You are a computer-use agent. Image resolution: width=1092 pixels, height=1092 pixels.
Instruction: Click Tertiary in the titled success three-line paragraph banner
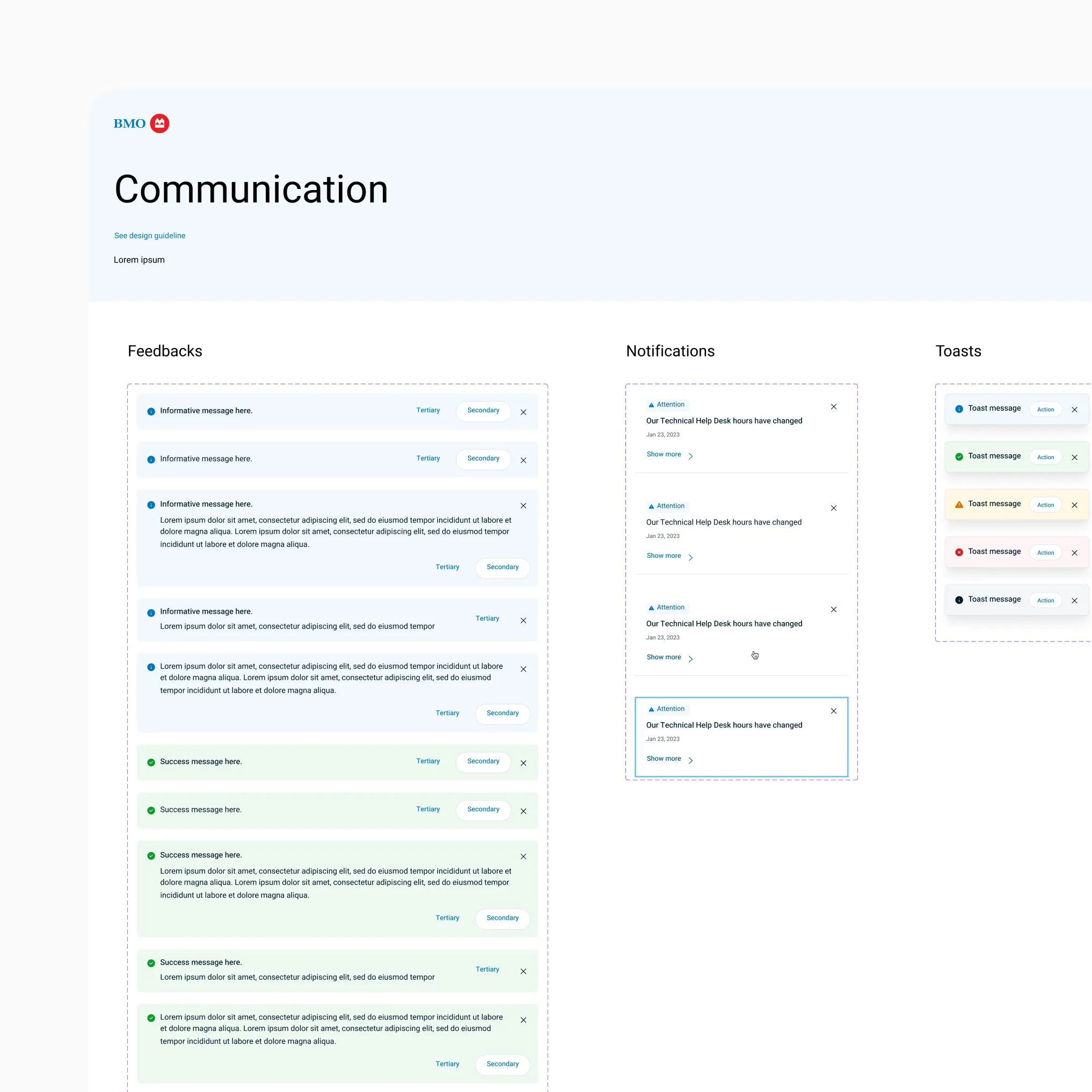point(447,918)
